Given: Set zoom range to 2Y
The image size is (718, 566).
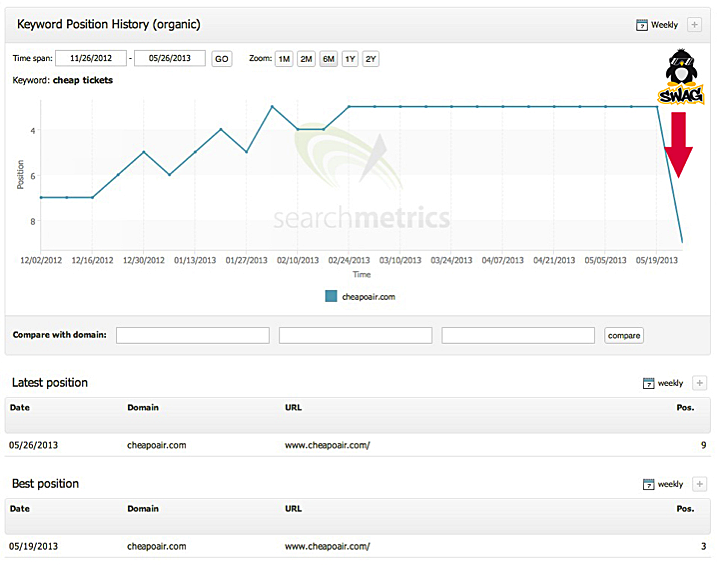Looking at the screenshot, I should (370, 59).
